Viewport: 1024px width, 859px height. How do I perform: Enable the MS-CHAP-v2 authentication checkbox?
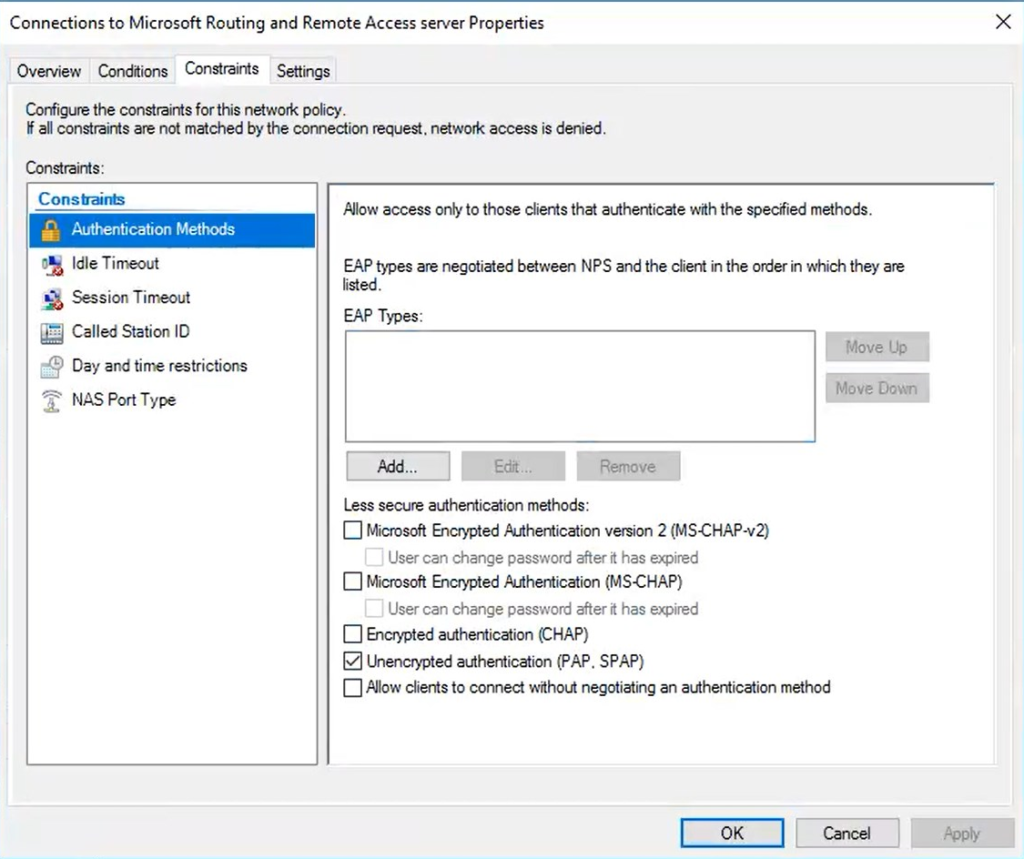[352, 530]
